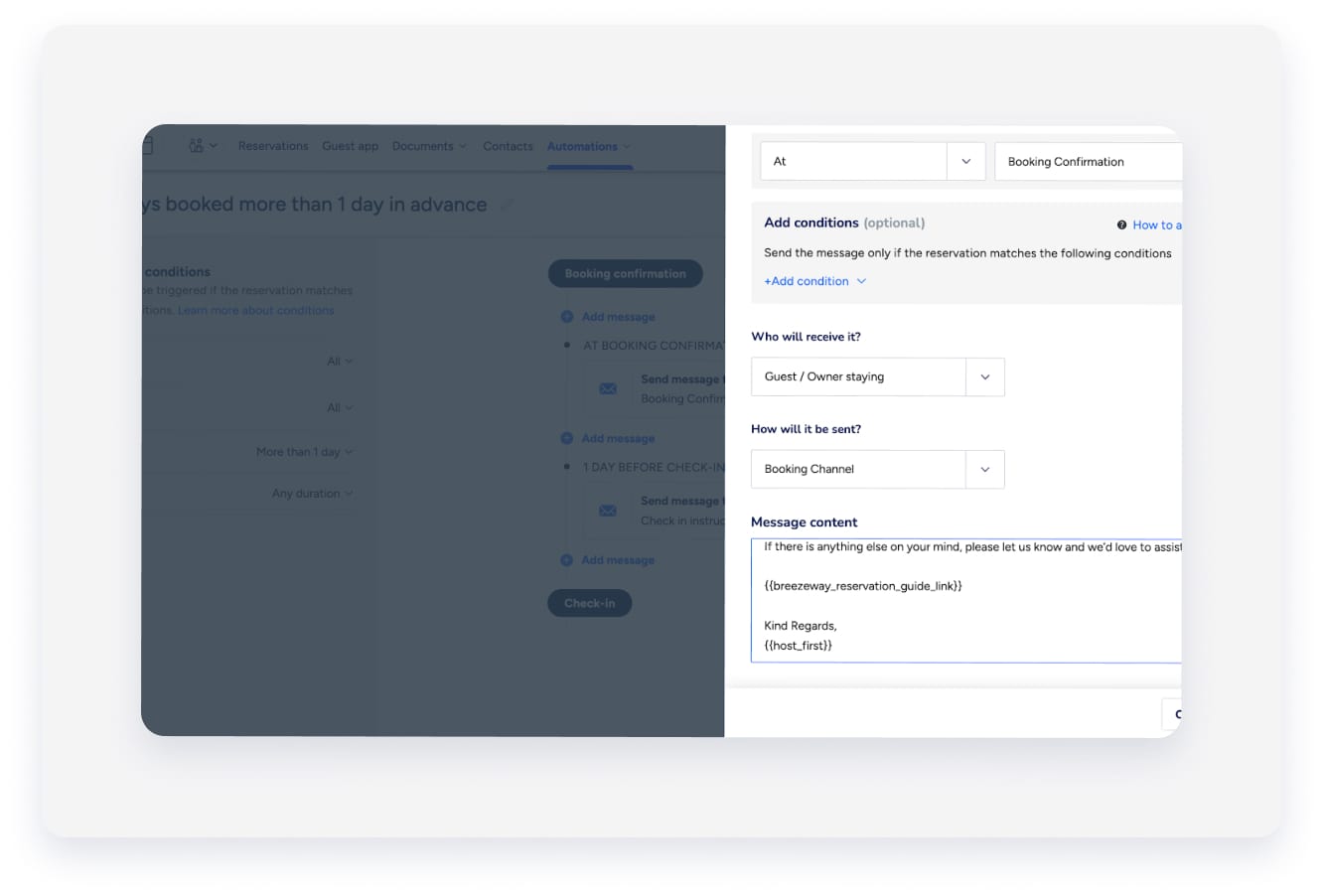Viewport: 1324px width, 896px height.
Task: Open the Automations tab
Action: (x=589, y=146)
